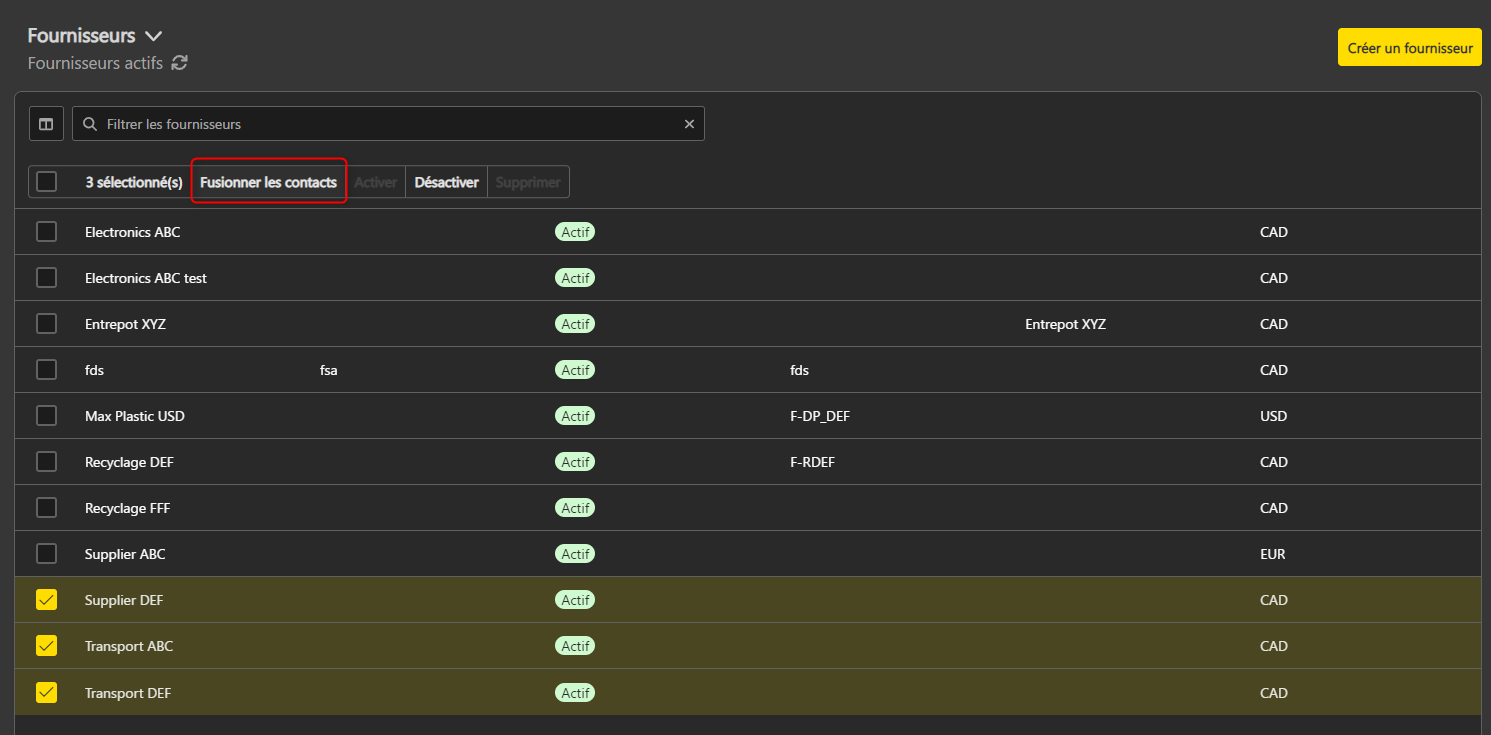Click the Désactiver button
Screen dimensions: 1491x735
pos(446,182)
